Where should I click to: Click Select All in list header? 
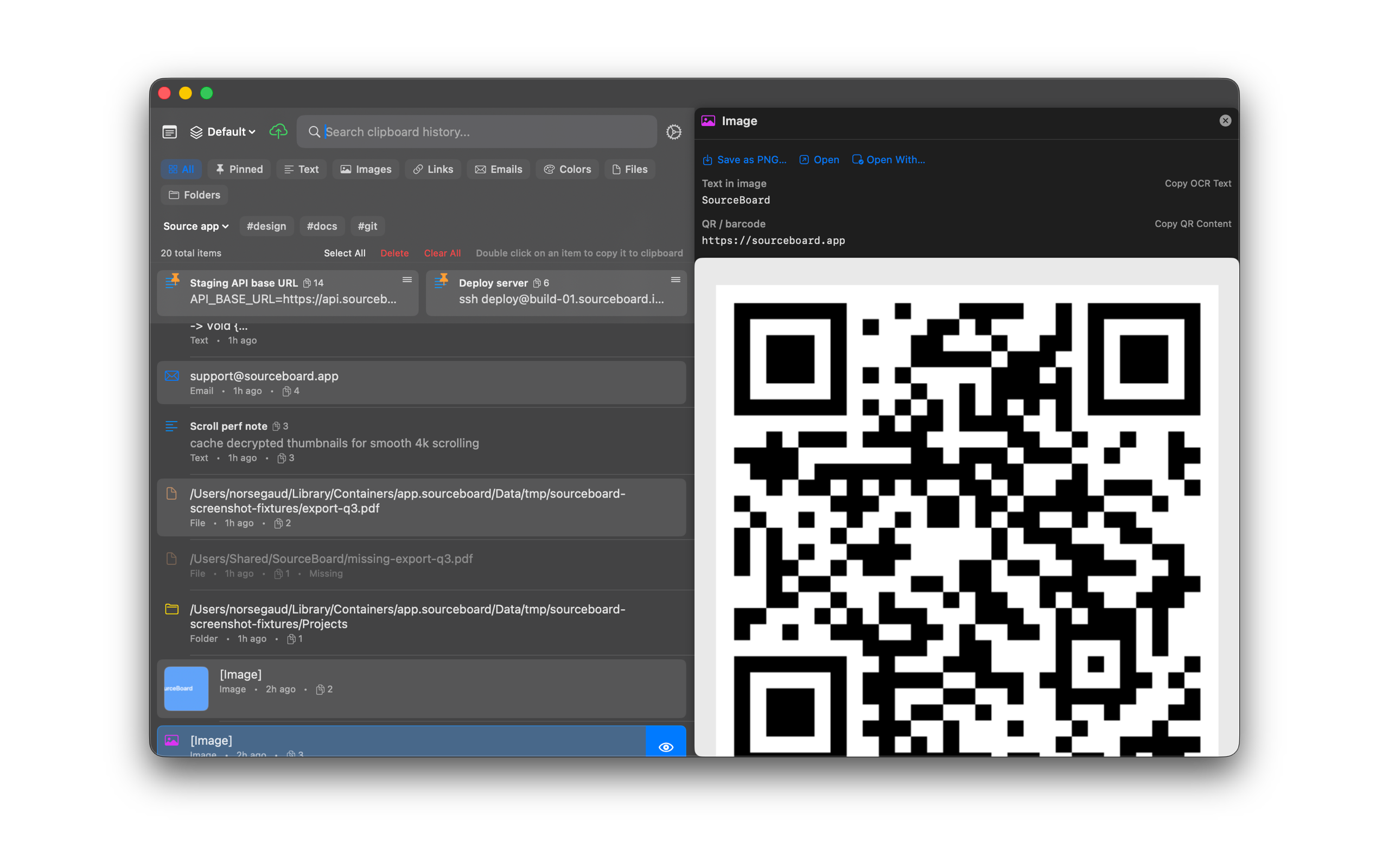coord(345,253)
